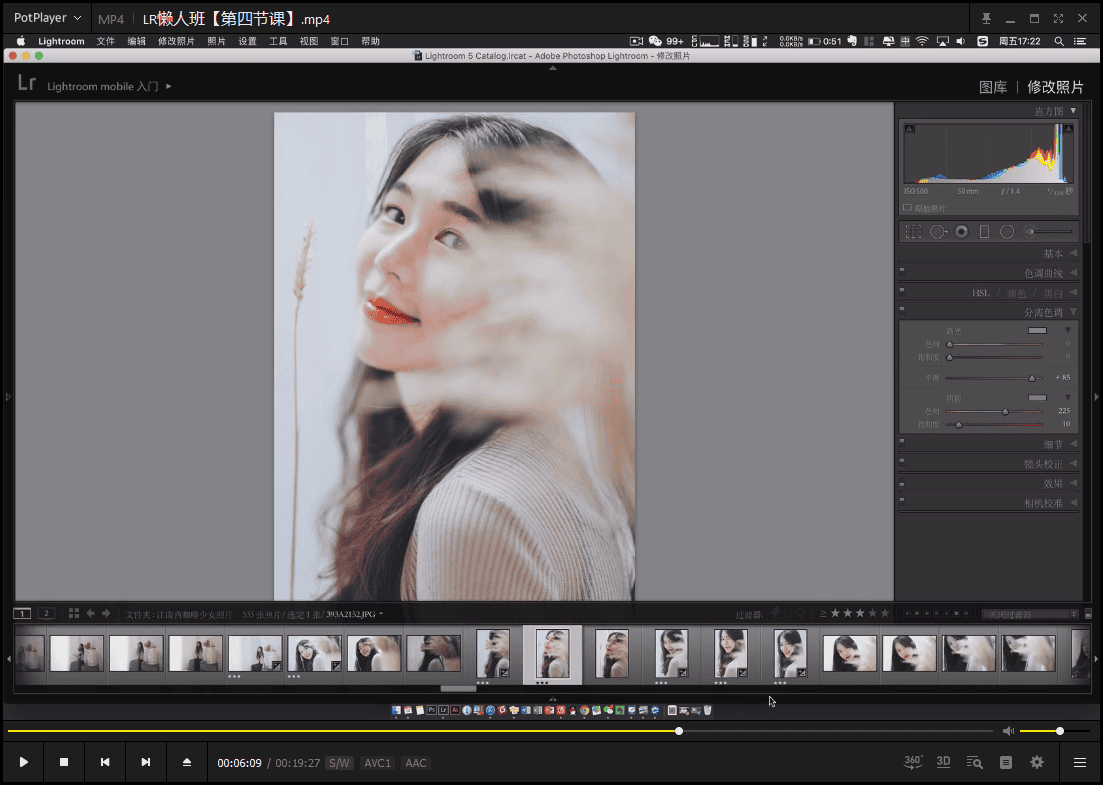Expand the 相机校准 panel
Screen dimensions: 1103x785
point(1073,504)
